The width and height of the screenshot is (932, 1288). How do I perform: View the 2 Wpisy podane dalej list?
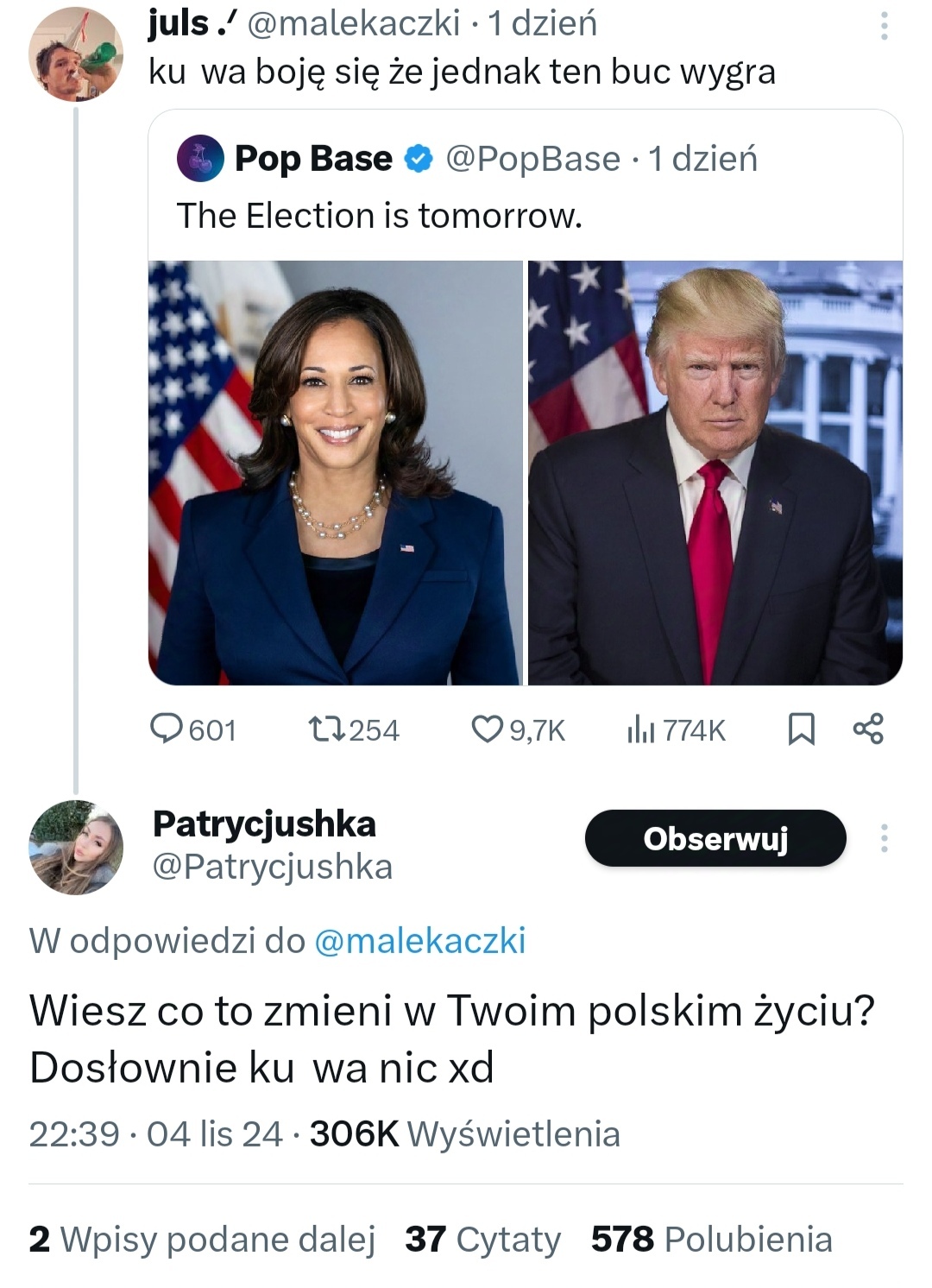click(202, 1240)
